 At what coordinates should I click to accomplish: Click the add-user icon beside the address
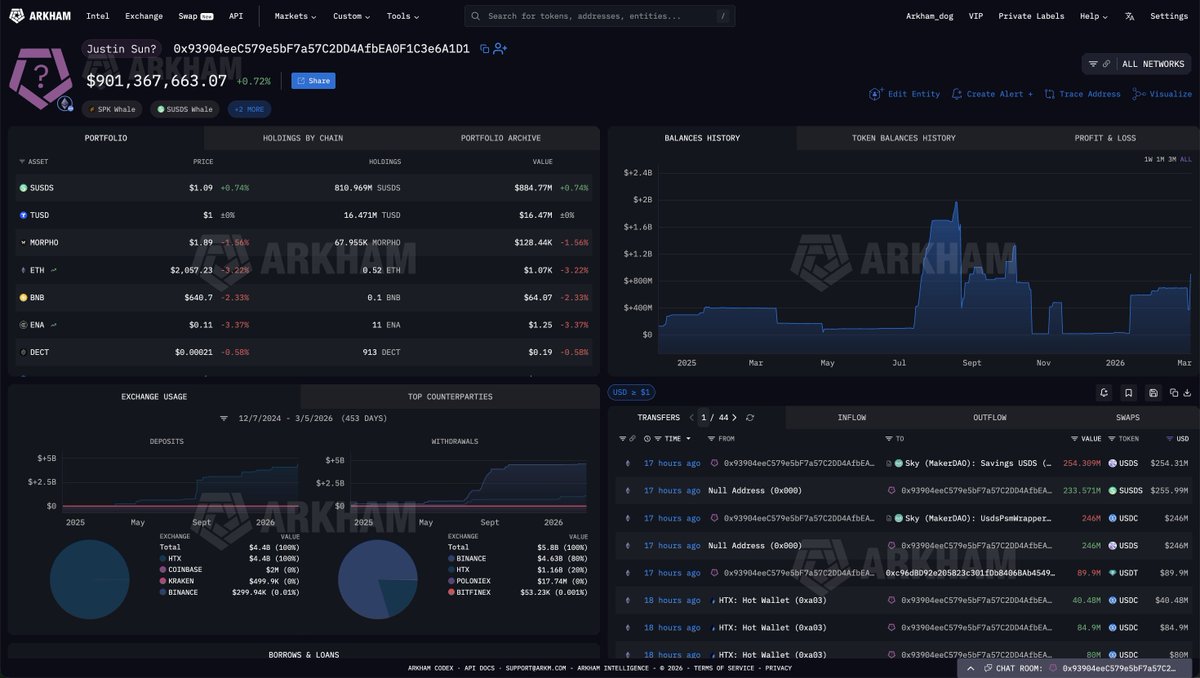coord(500,48)
